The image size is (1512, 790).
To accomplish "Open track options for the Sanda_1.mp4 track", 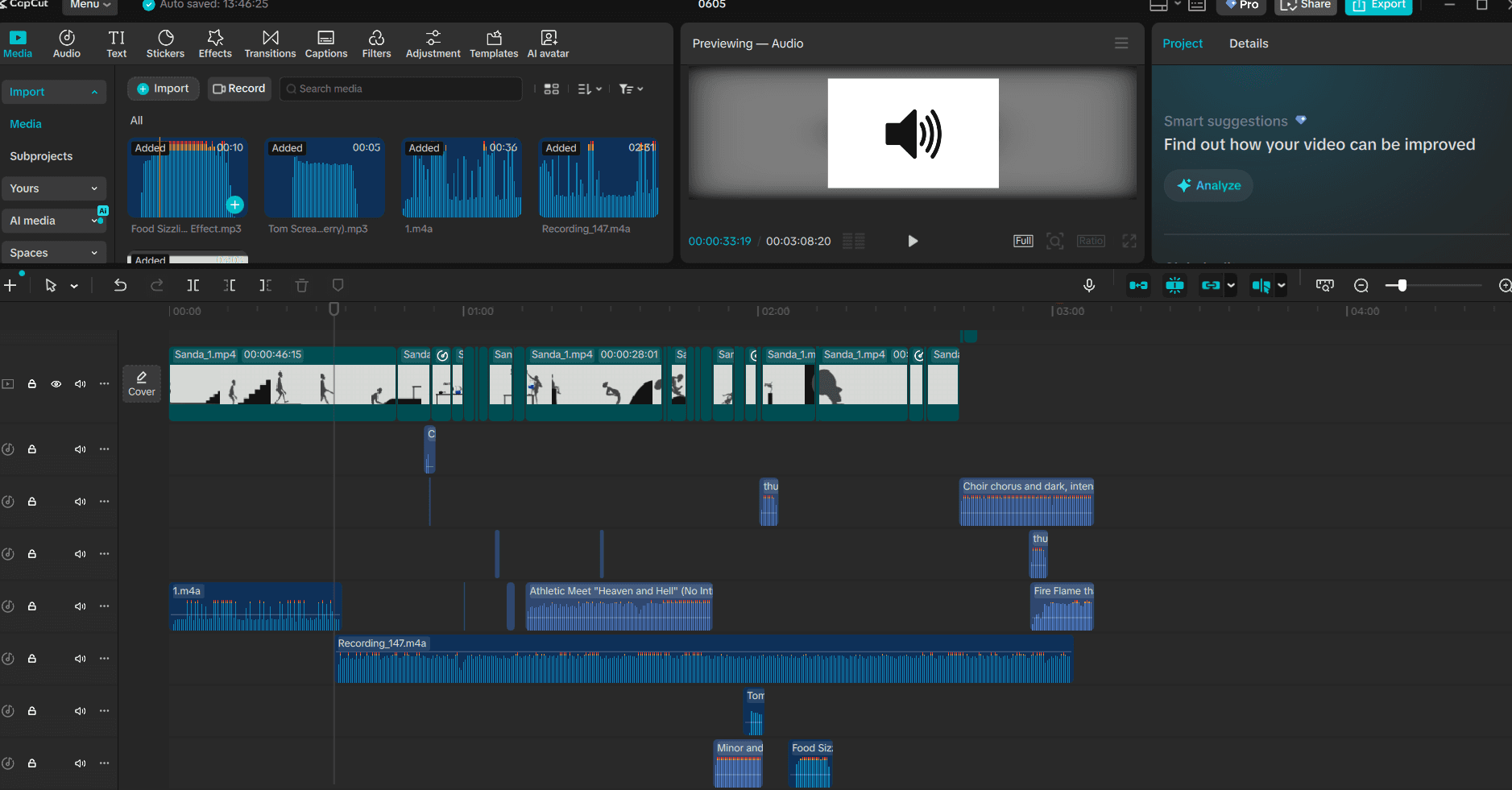I will [104, 384].
